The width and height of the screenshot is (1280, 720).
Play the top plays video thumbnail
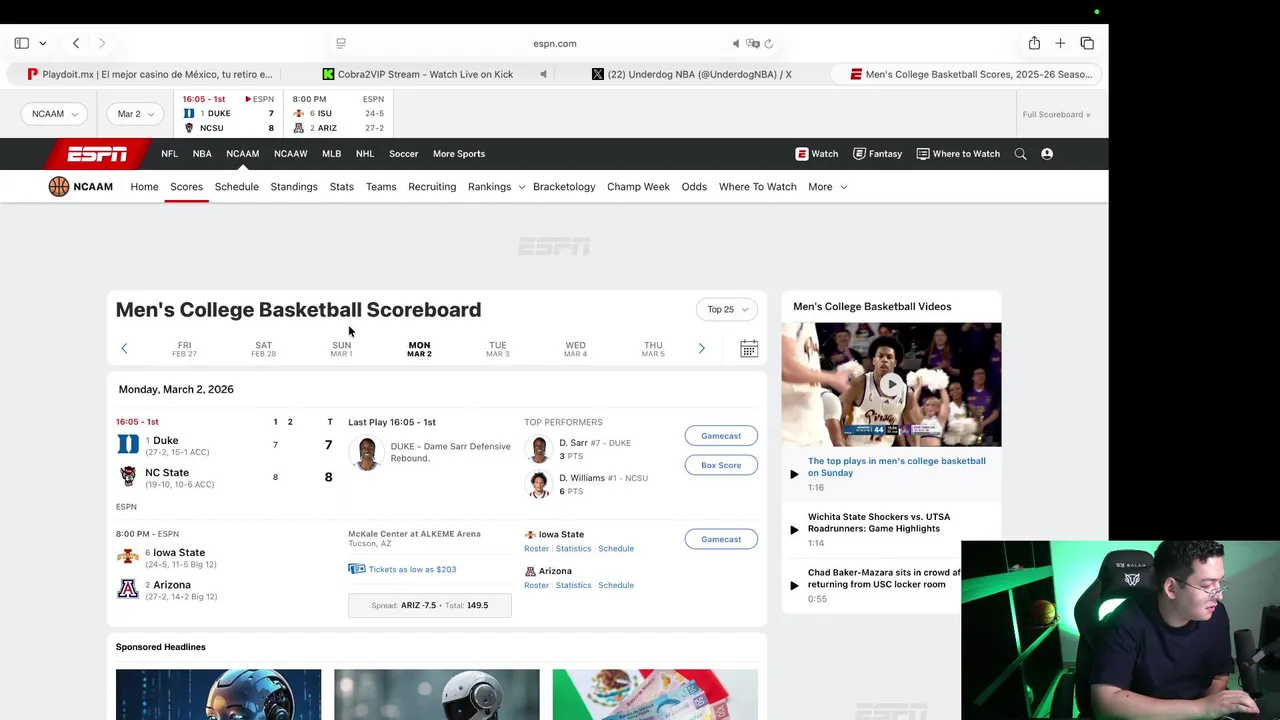point(891,384)
